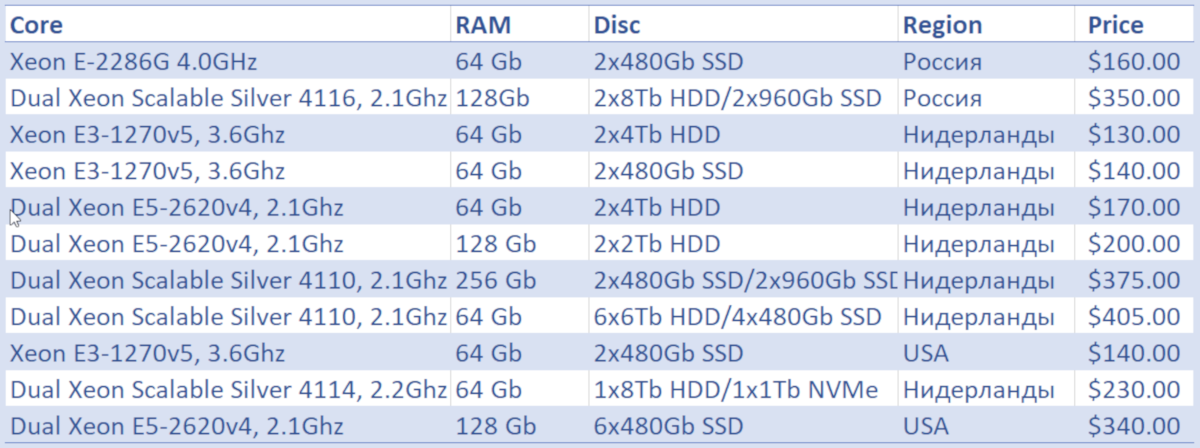The height and width of the screenshot is (448, 1200).
Task: Select the $160.00 price cell
Action: click(x=1139, y=61)
